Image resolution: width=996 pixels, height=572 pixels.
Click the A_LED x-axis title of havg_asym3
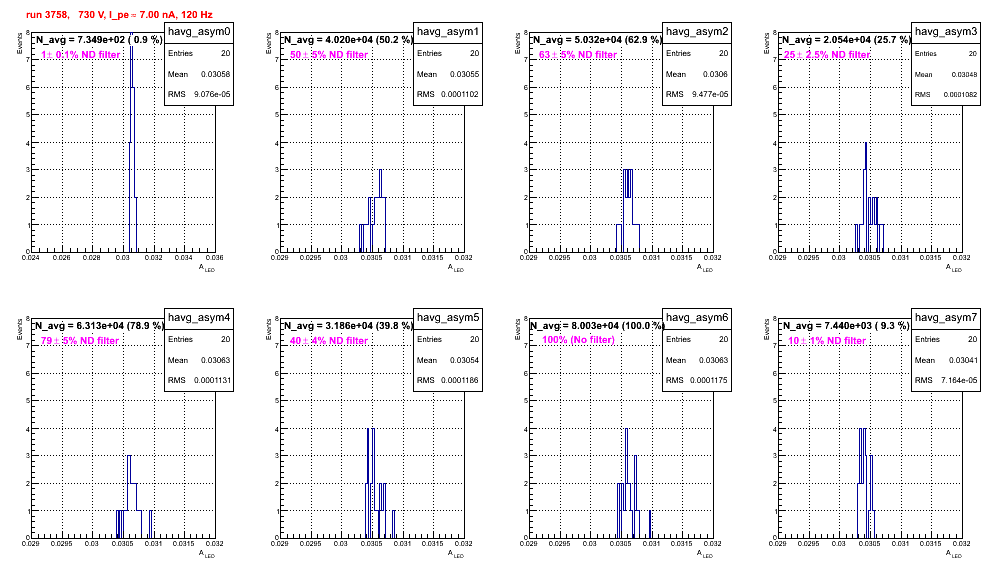point(954,268)
